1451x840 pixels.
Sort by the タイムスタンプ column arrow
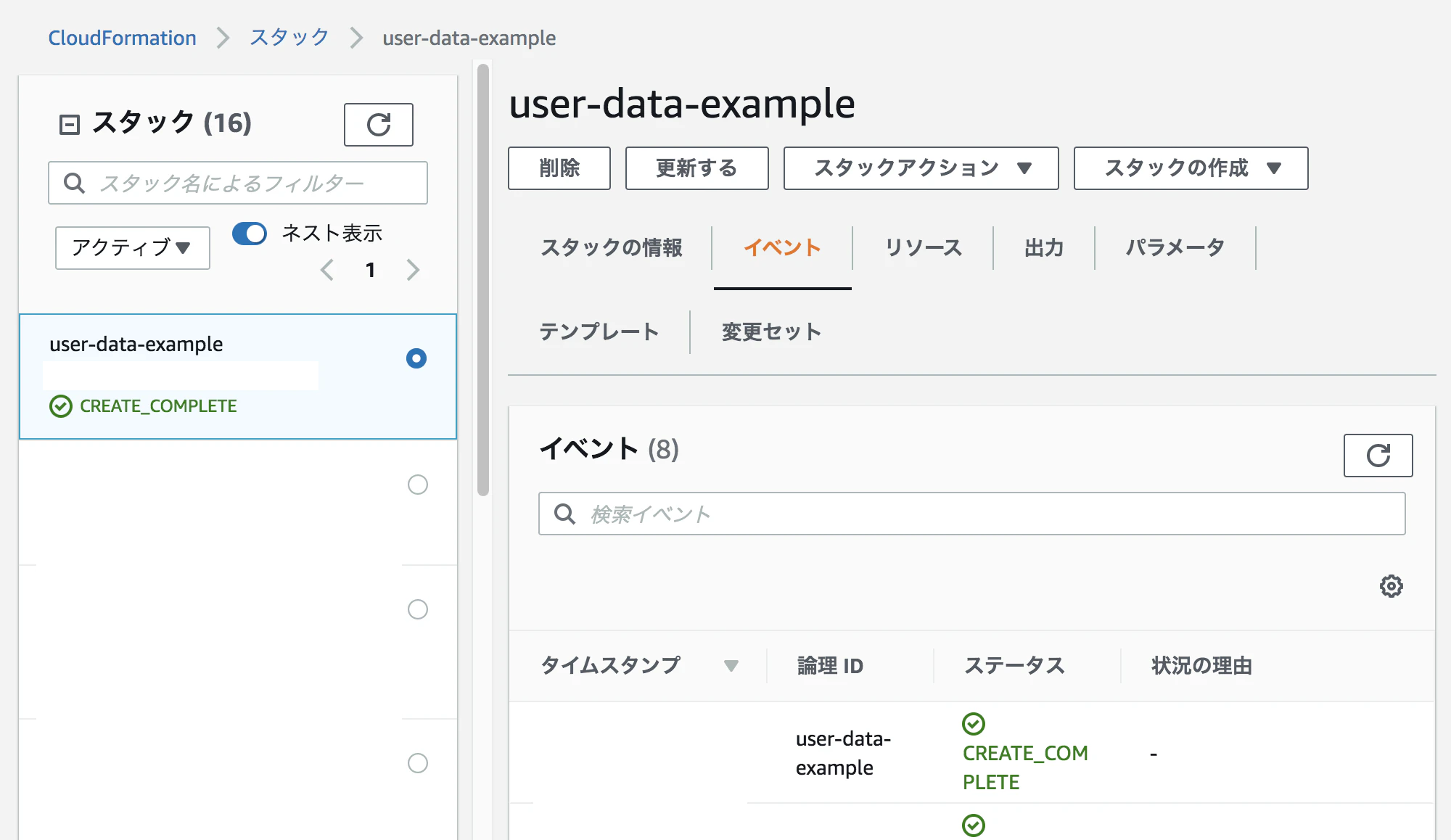click(731, 665)
